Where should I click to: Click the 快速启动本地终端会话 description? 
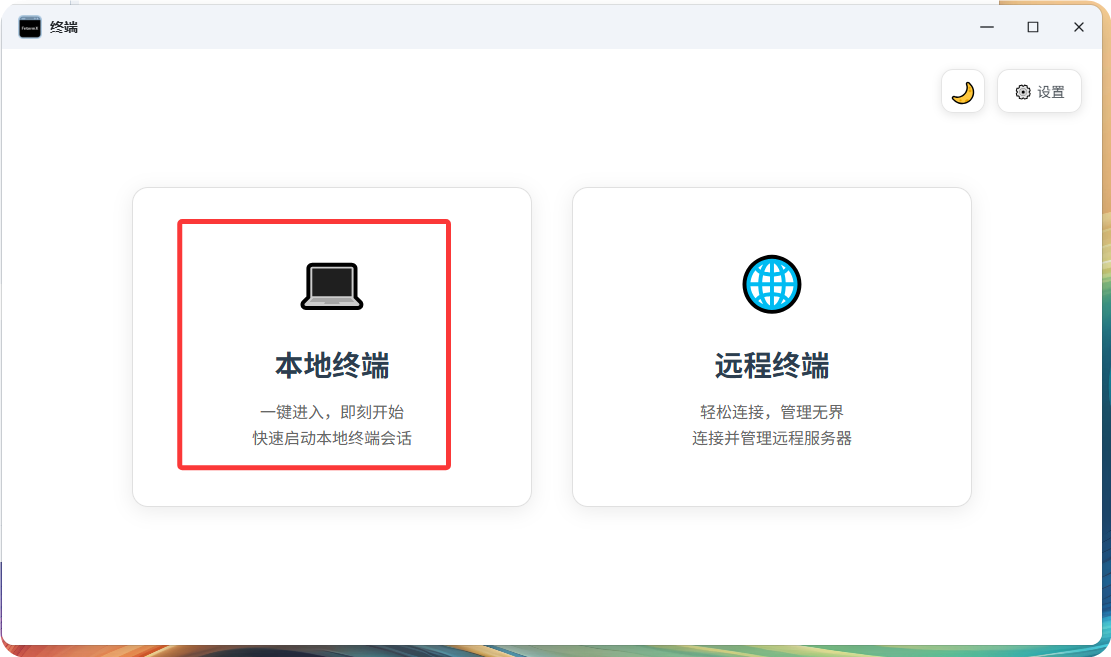pos(332,438)
